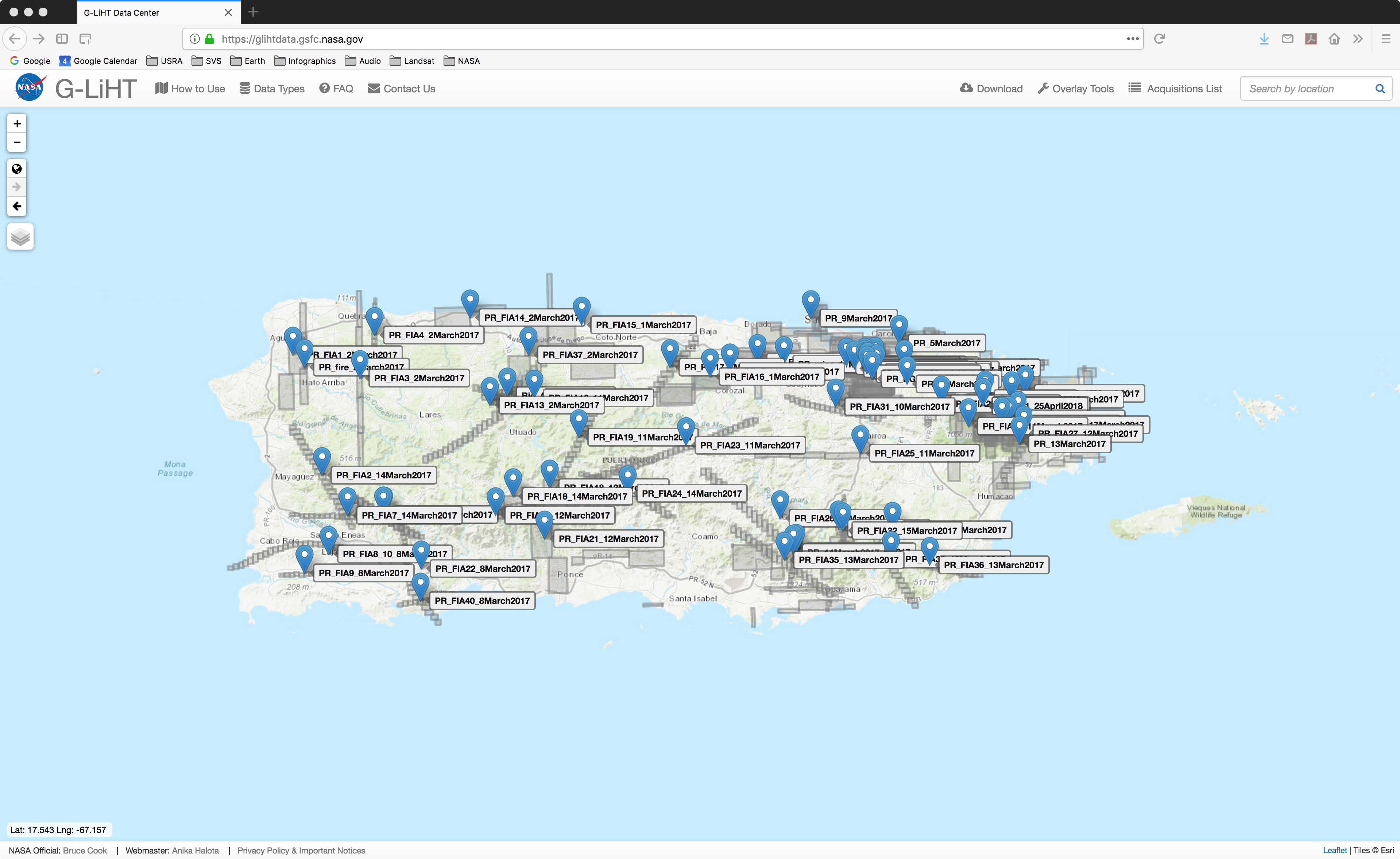This screenshot has height=859, width=1400.
Task: Open Privacy Policy & Important Notices
Action: pos(301,851)
